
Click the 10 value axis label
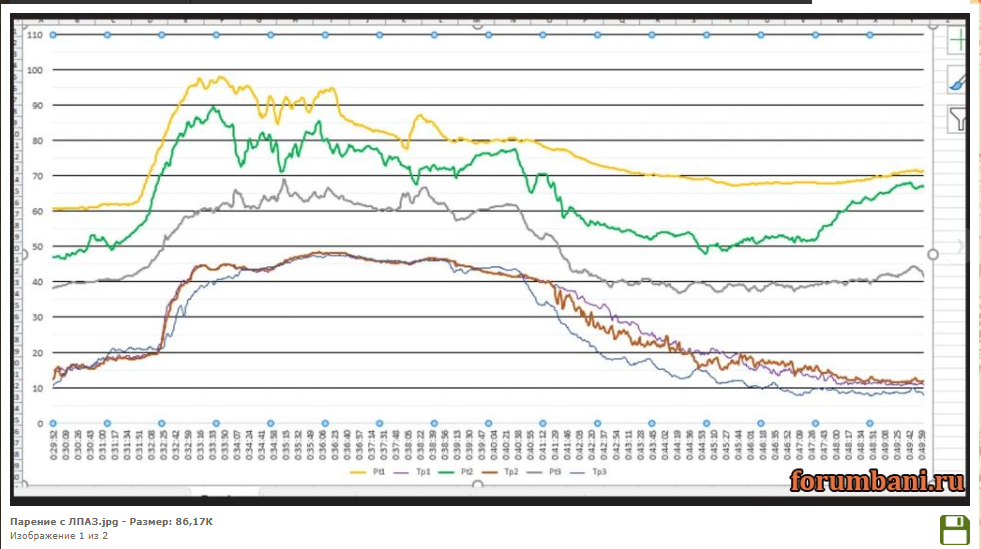(x=38, y=388)
